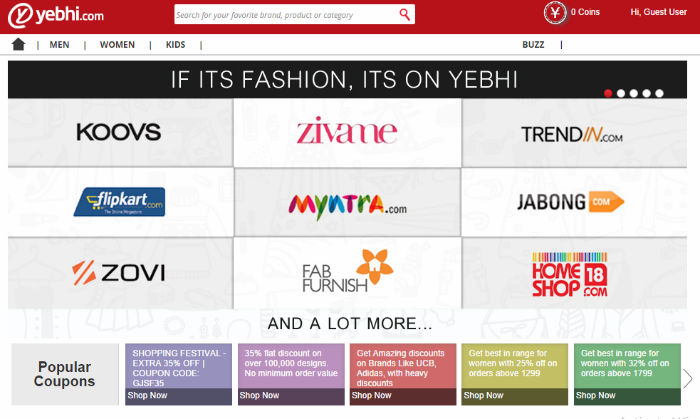Viewport: 700px width, 419px height.
Task: Click Hi, Guest User account link
Action: pyautogui.click(x=658, y=12)
